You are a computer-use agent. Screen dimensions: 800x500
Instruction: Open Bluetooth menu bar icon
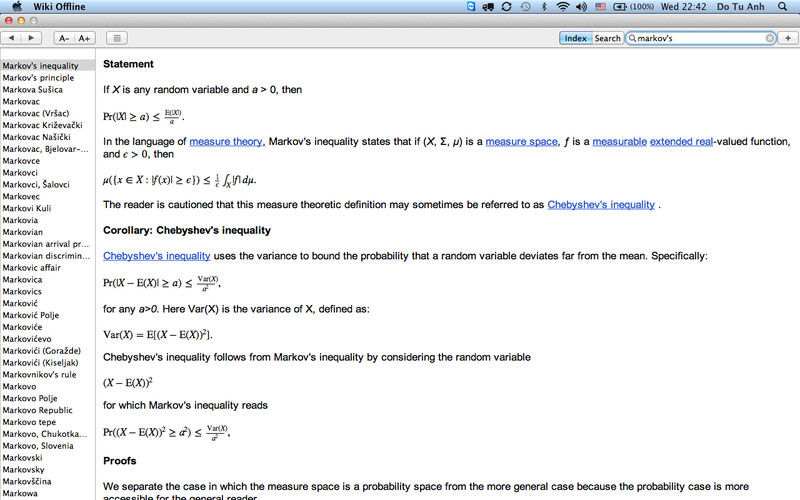544,7
